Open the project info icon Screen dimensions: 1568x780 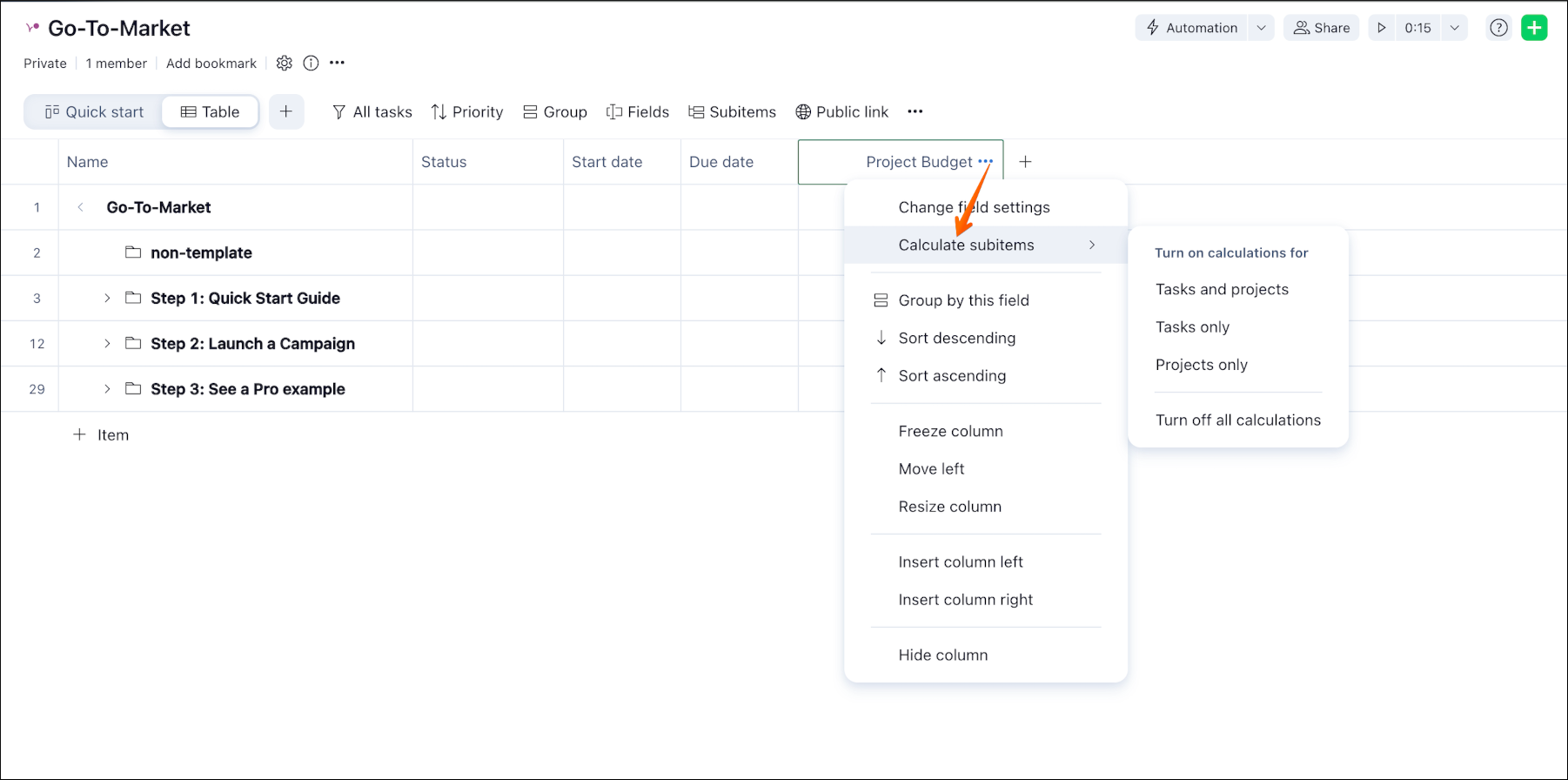[311, 63]
